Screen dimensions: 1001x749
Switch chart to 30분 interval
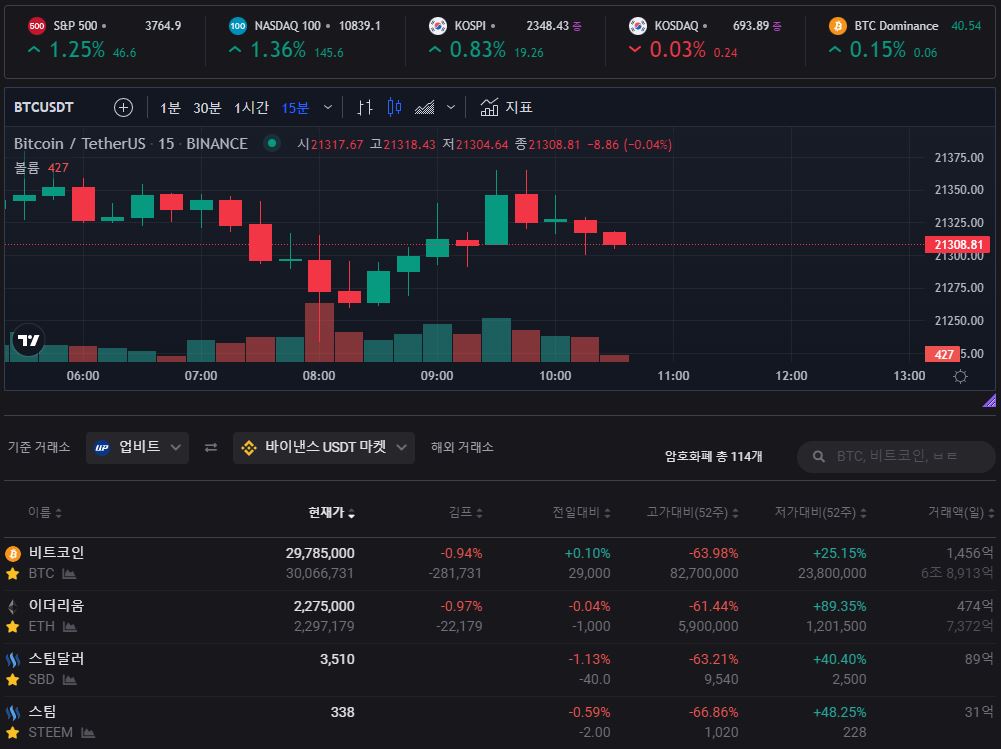click(207, 108)
